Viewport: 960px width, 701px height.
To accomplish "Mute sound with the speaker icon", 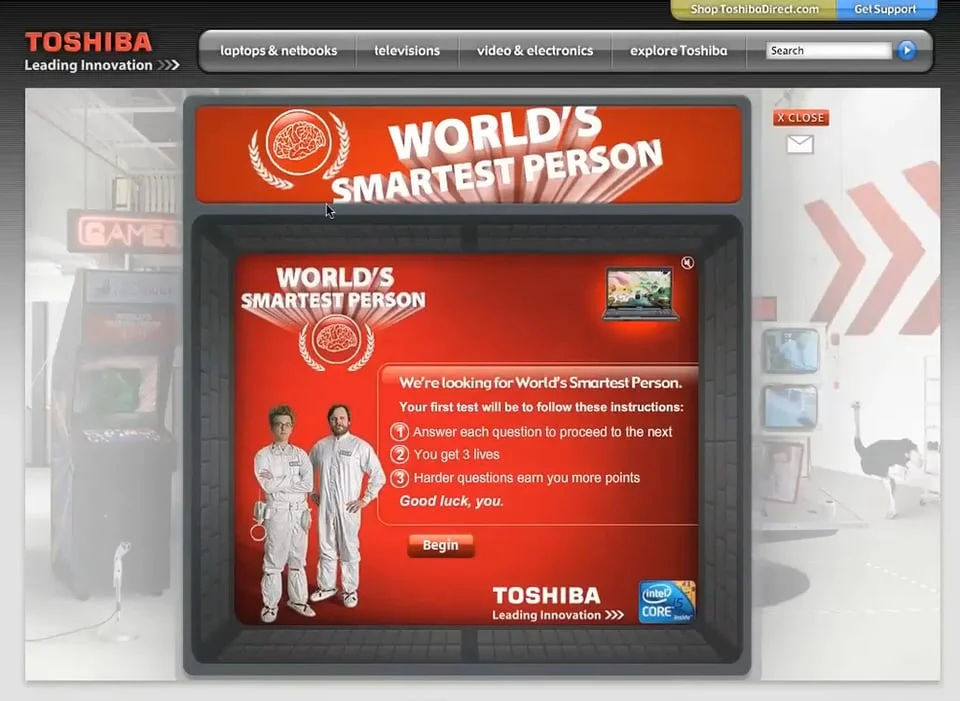I will coord(688,263).
